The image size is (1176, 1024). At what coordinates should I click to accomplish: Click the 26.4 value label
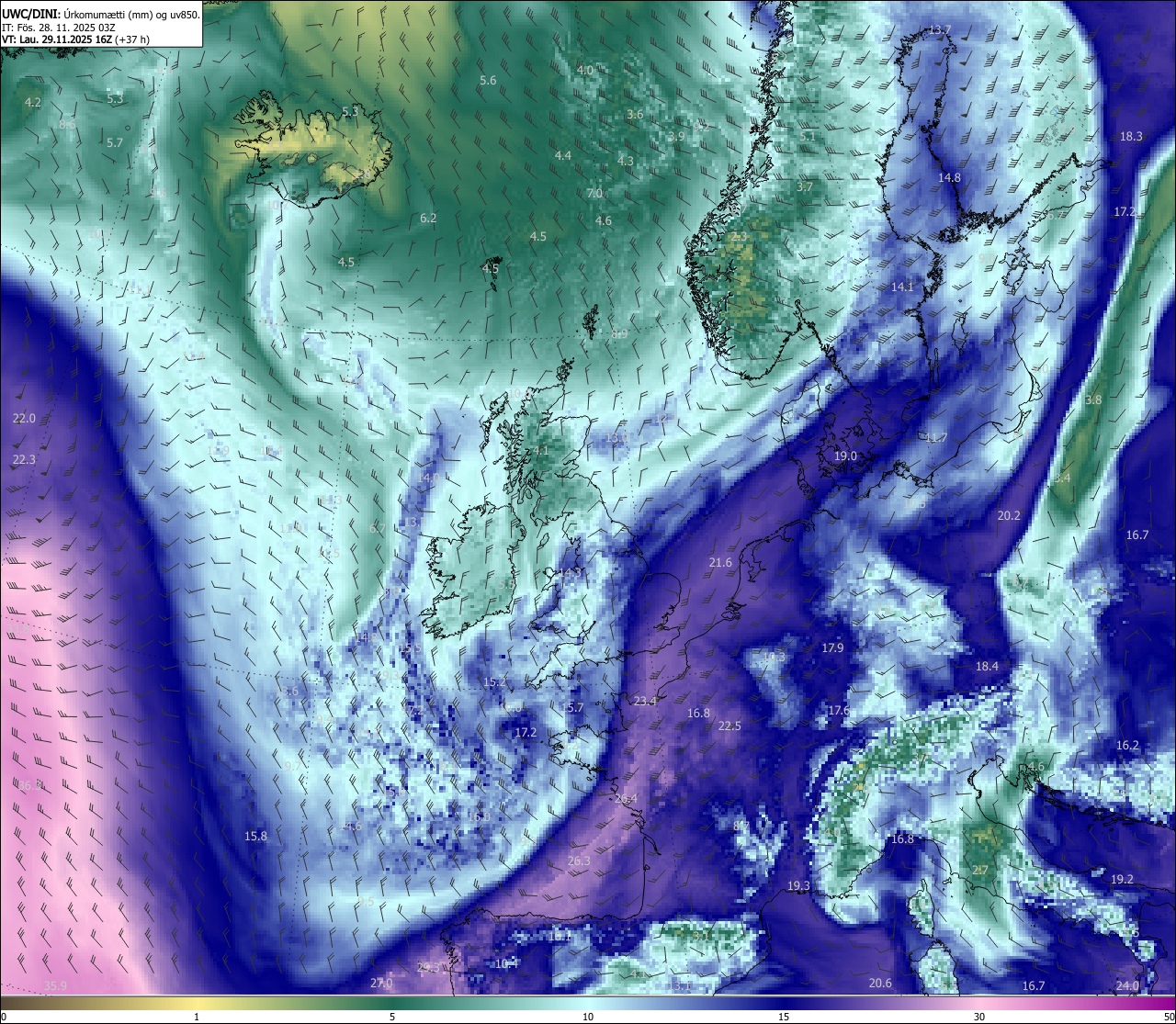click(626, 799)
